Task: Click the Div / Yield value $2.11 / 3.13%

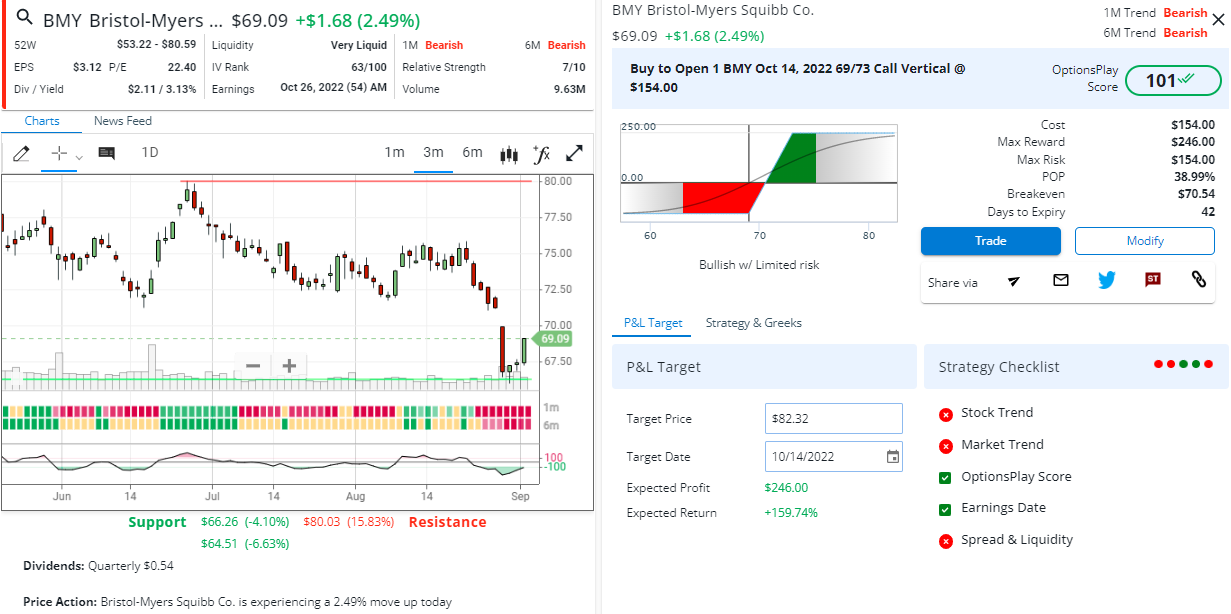Action: pyautogui.click(x=162, y=89)
